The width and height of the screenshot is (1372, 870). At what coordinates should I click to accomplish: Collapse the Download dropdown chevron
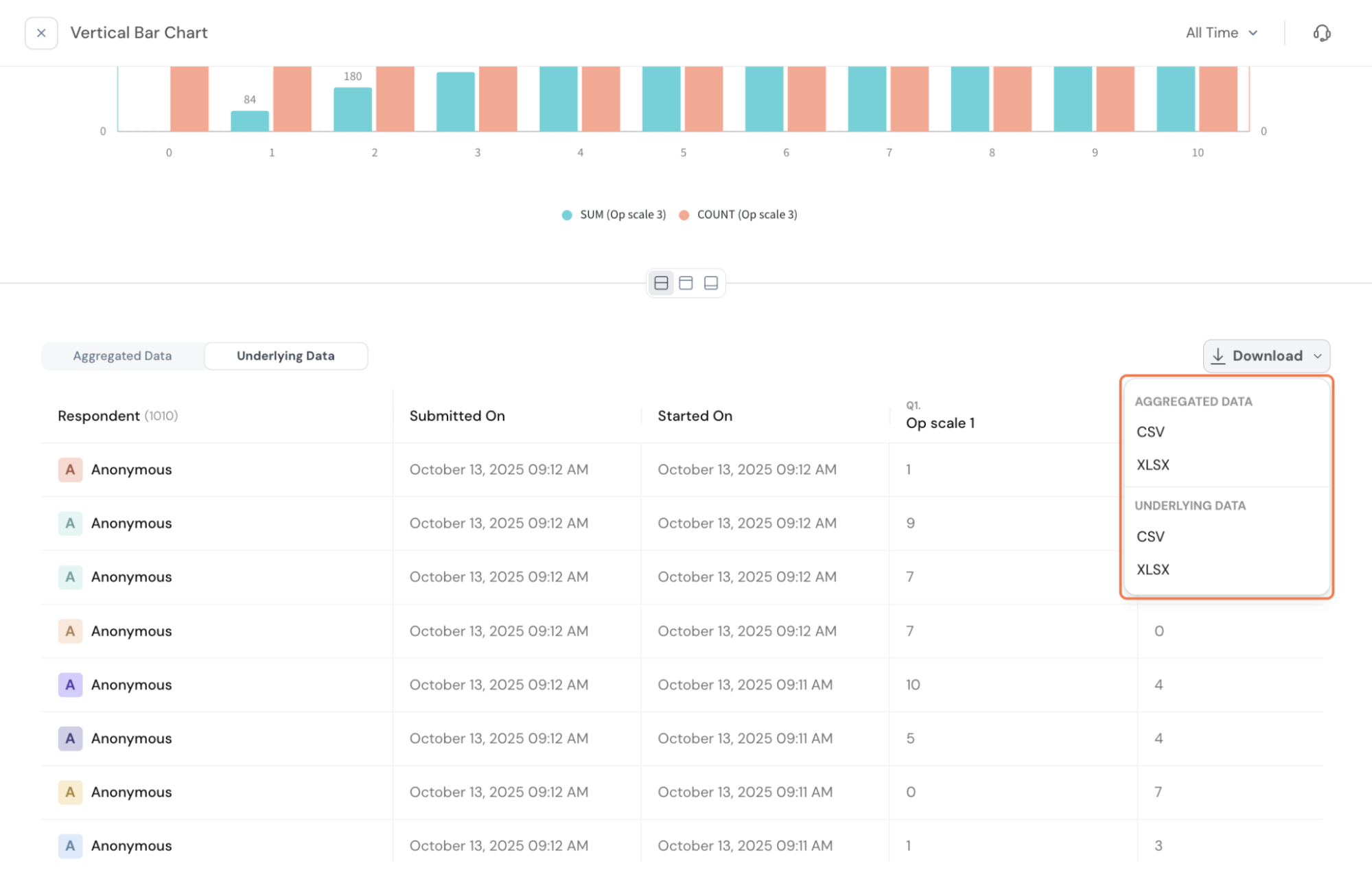(x=1317, y=356)
